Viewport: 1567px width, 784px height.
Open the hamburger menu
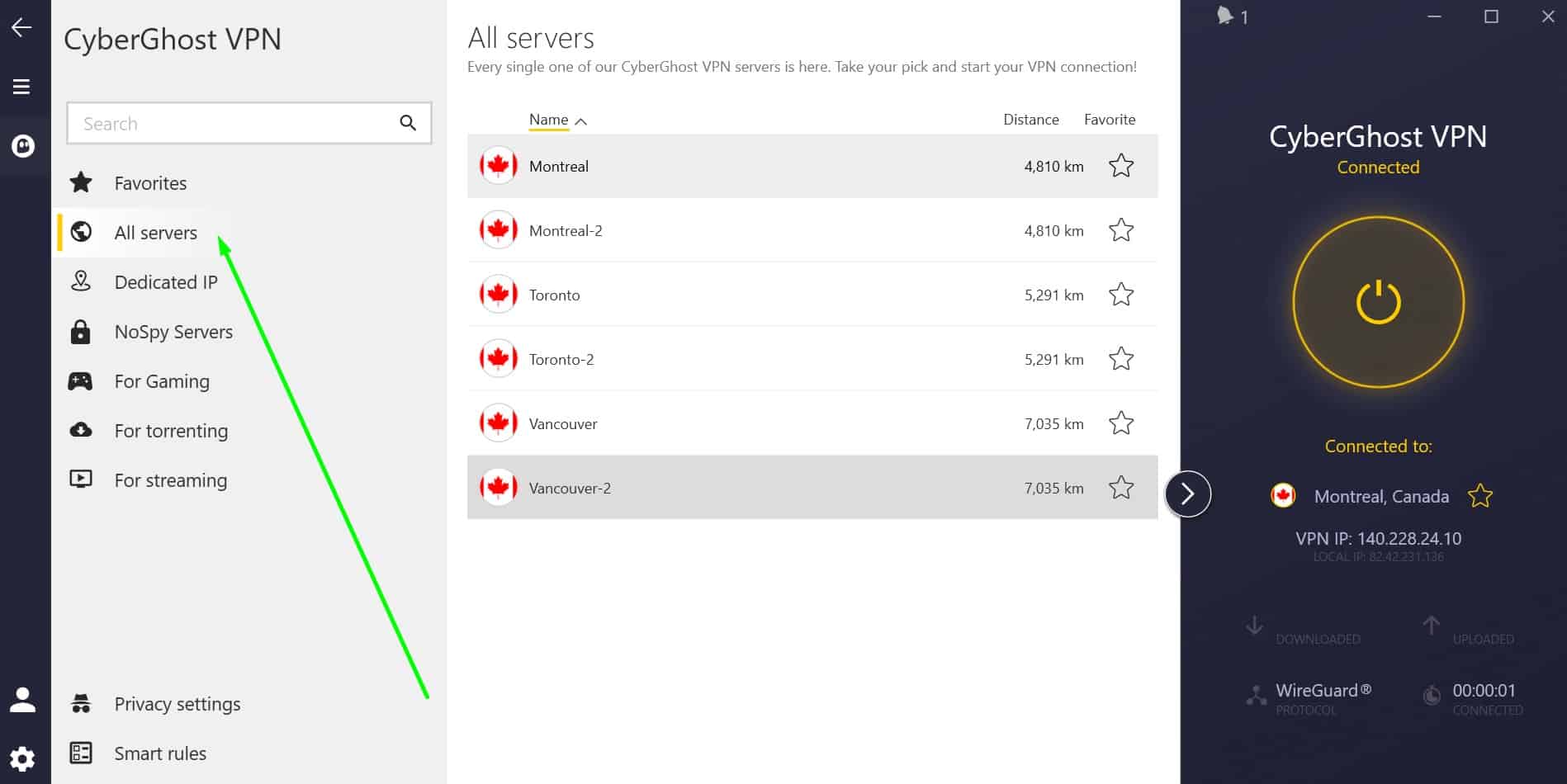[x=21, y=87]
